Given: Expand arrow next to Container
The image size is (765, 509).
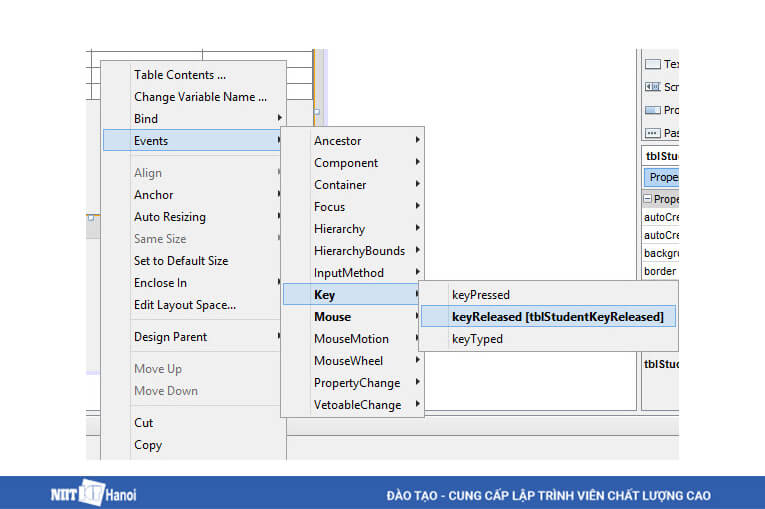Looking at the screenshot, I should [x=418, y=183].
